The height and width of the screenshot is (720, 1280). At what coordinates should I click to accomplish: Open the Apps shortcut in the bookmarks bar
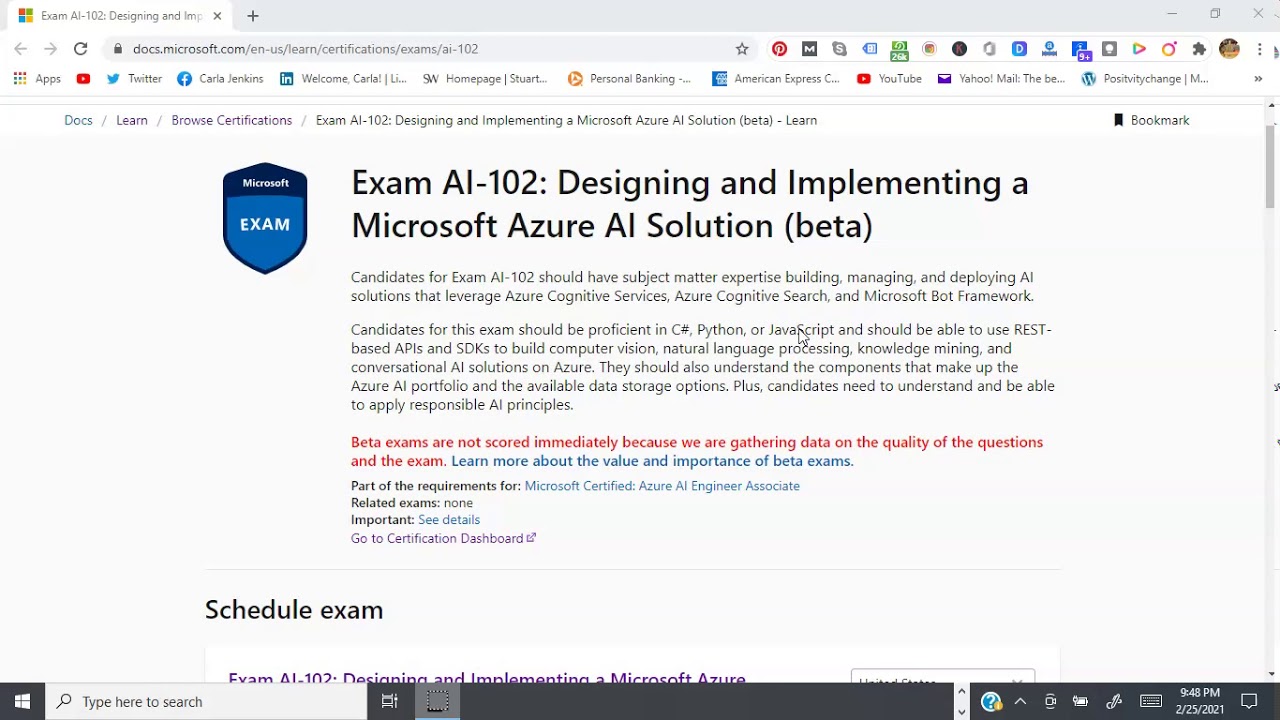pyautogui.click(x=37, y=78)
